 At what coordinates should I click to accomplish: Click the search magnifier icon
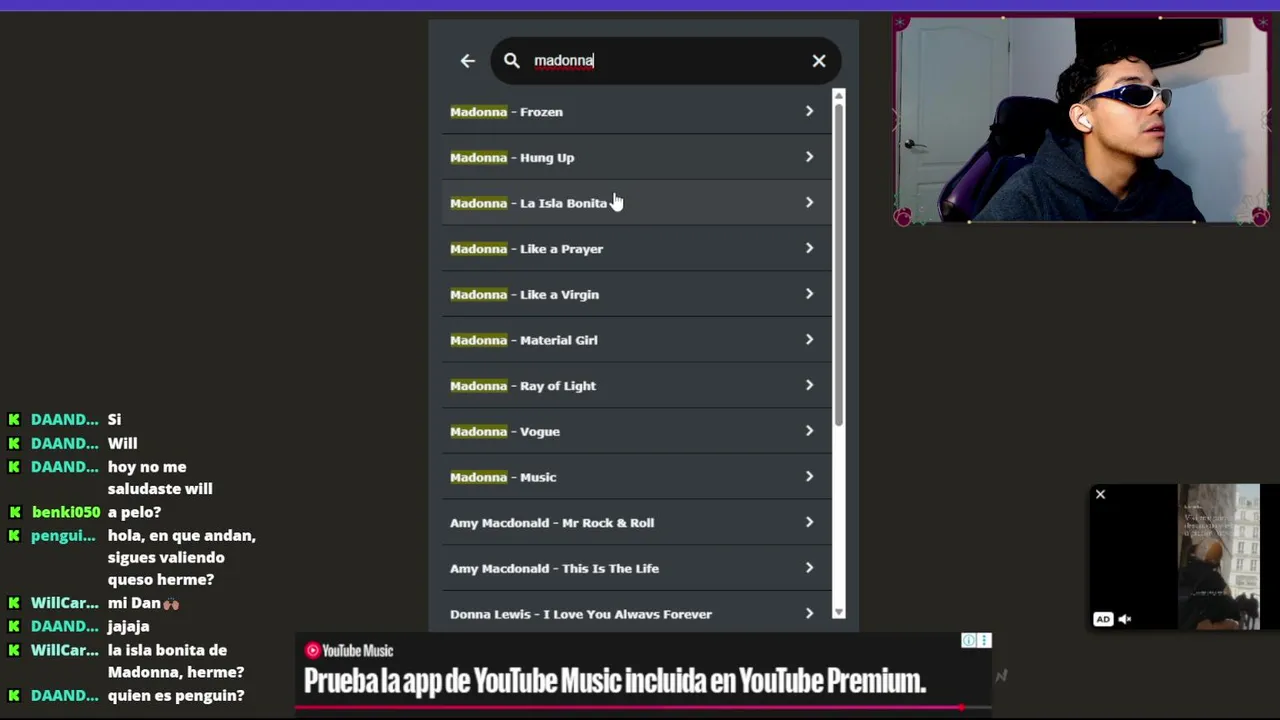512,61
